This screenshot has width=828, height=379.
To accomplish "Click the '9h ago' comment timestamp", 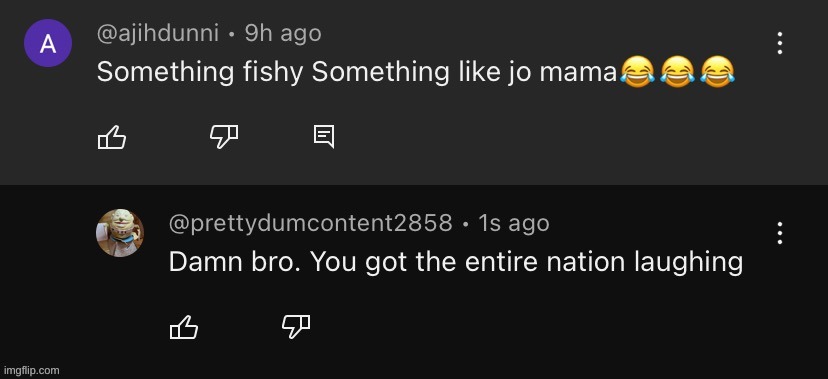I will point(283,34).
